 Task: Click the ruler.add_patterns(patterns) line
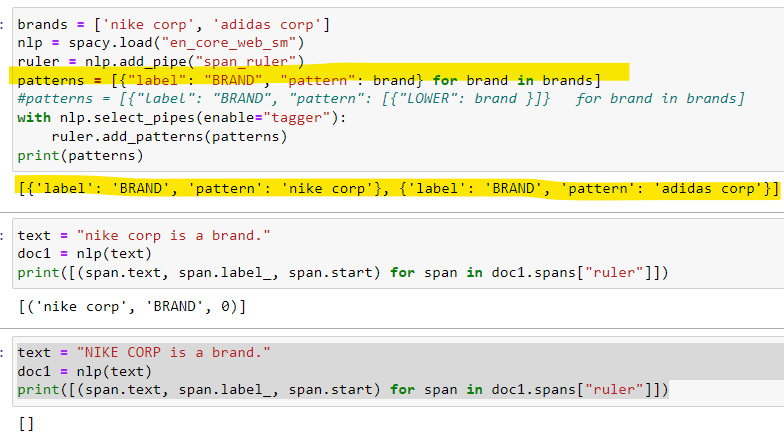[169, 136]
